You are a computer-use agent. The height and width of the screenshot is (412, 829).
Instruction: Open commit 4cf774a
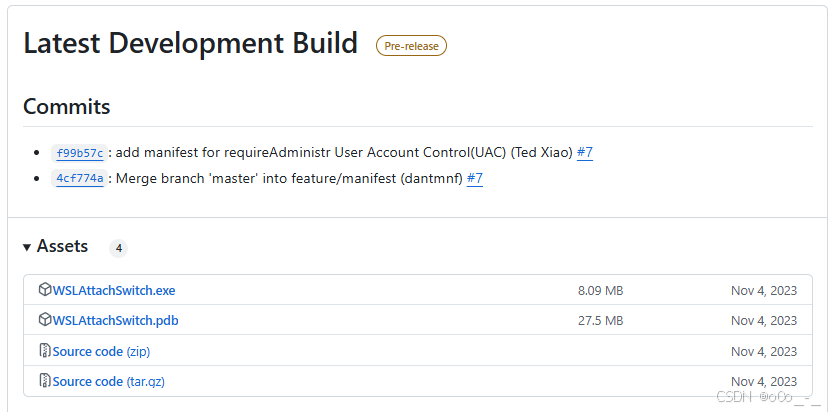point(79,179)
